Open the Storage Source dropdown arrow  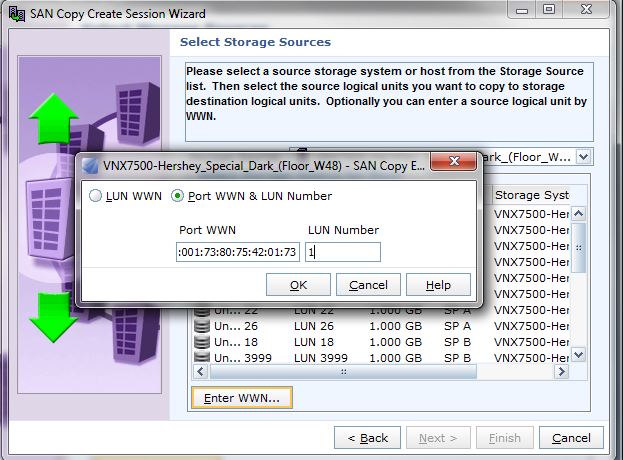[583, 157]
